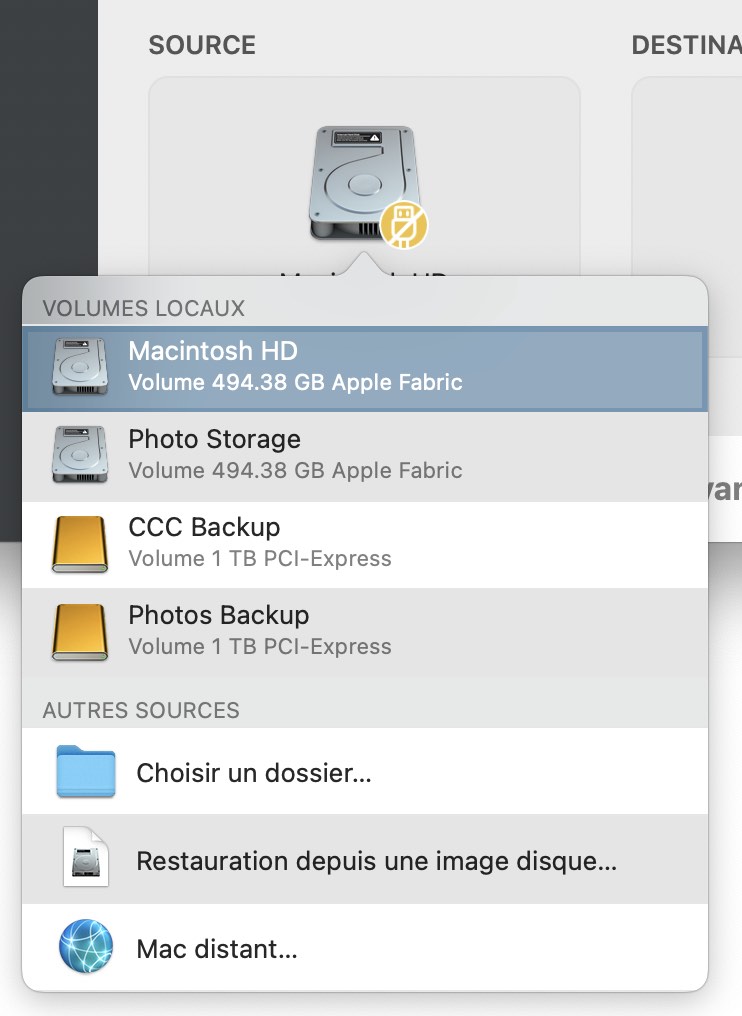This screenshot has width=742, height=1016.
Task: Click the blue folder icon
Action: coord(86,771)
